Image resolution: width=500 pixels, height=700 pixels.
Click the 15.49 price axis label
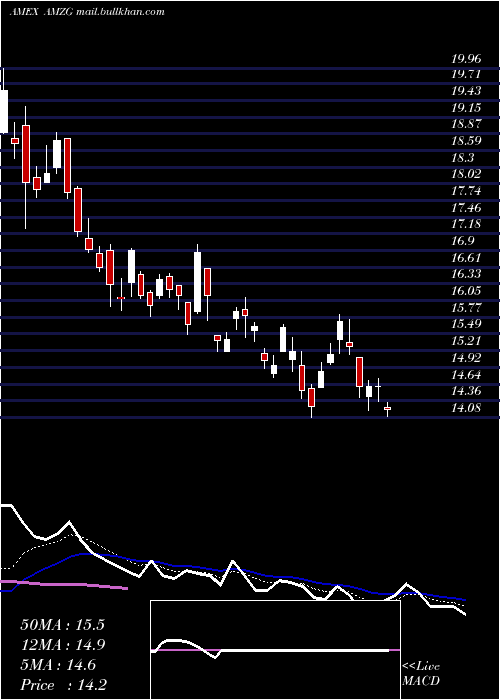(x=467, y=324)
